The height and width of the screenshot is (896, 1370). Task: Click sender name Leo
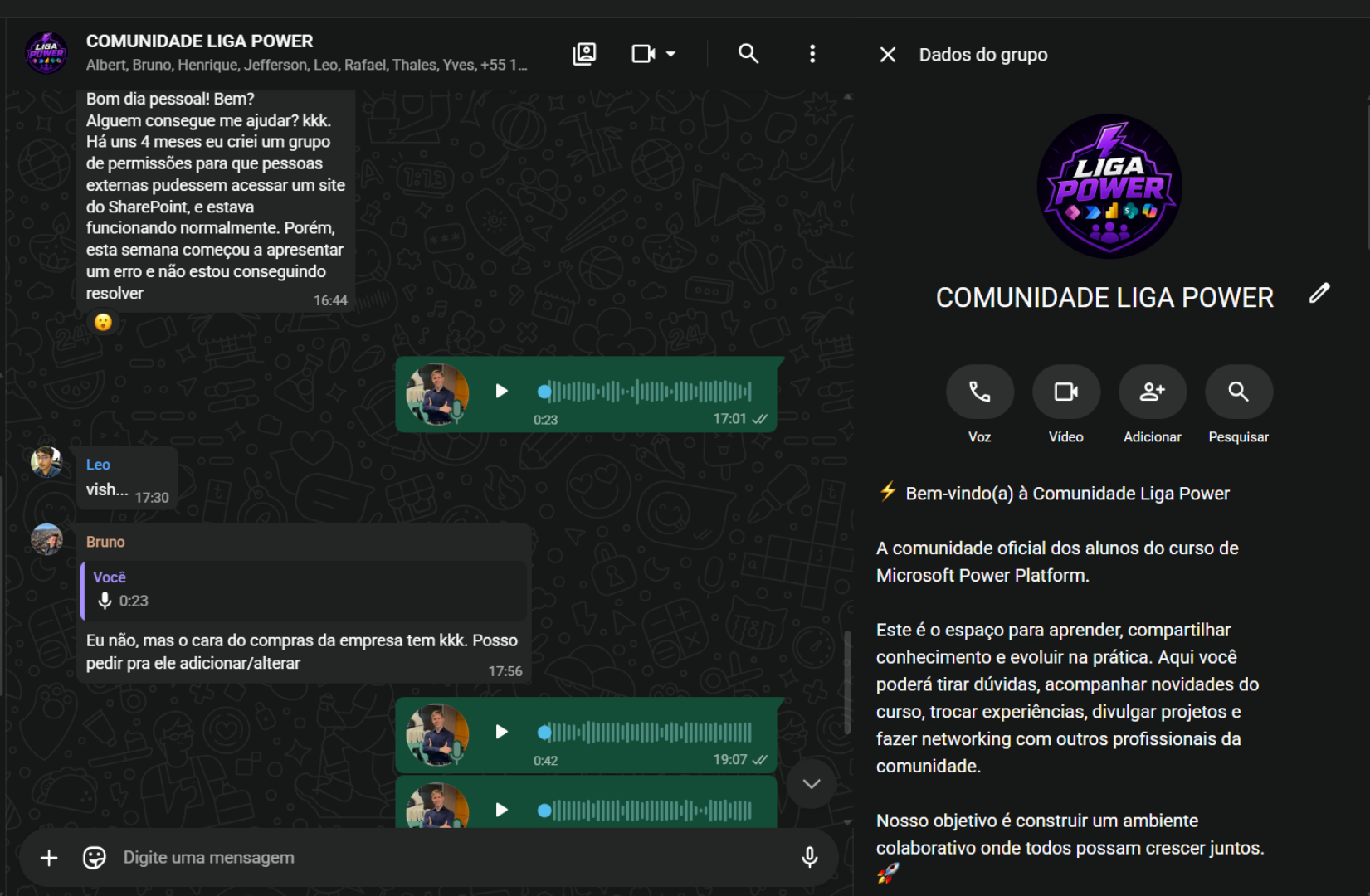coord(98,465)
